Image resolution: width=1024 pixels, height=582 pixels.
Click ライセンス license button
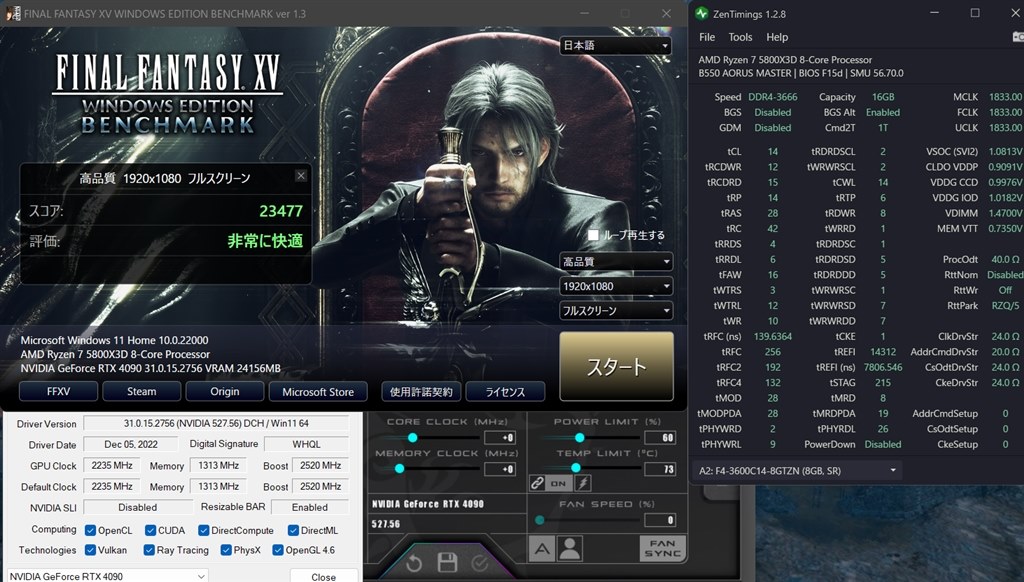click(x=505, y=391)
